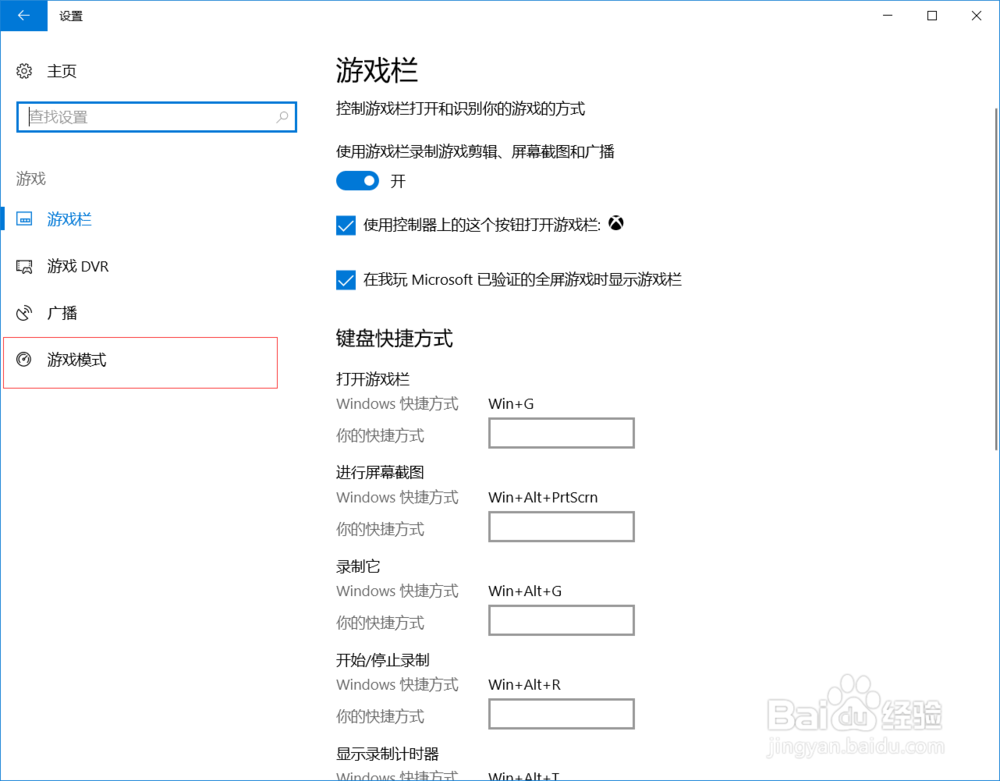Open the 游戏 DVR settings page

point(78,266)
